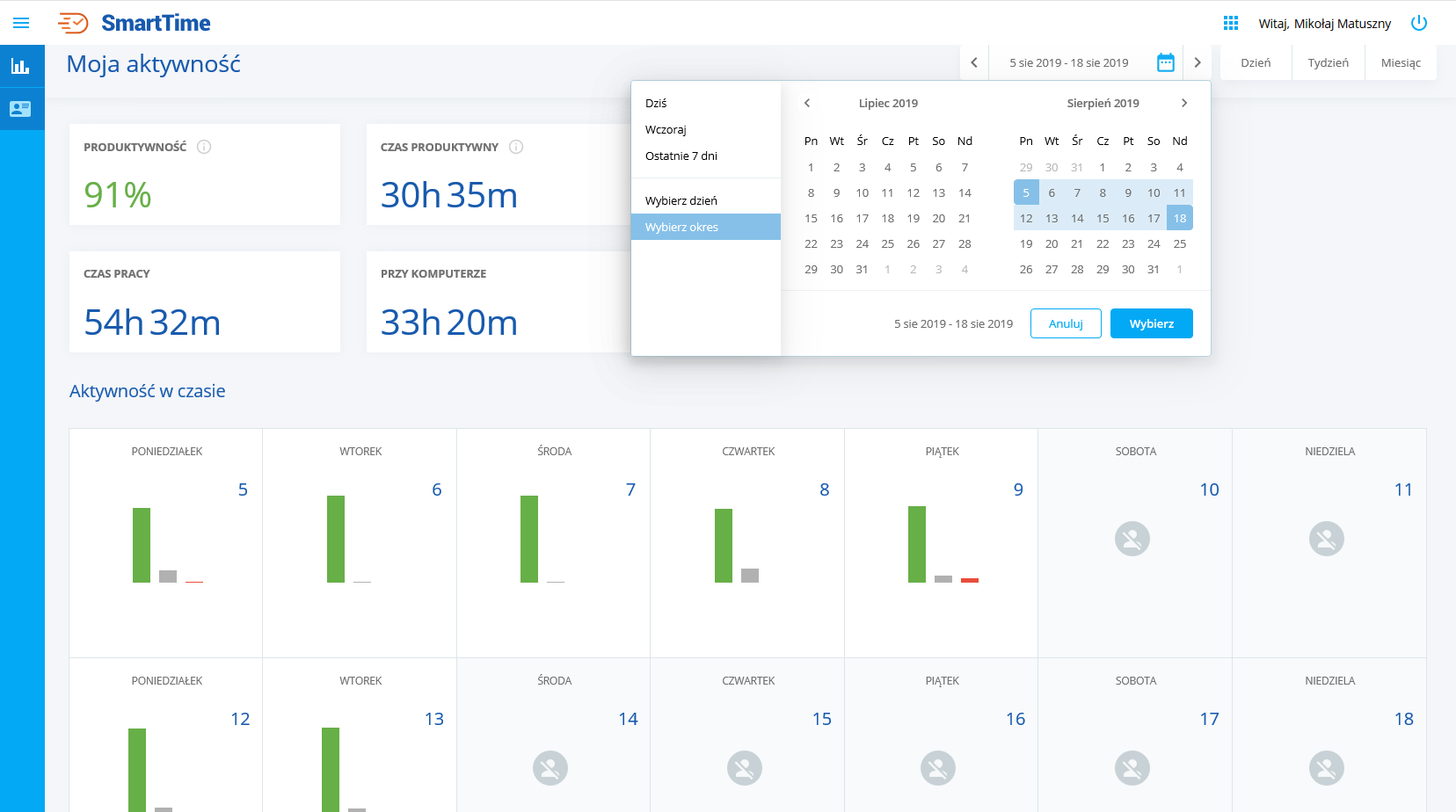Switch to Tydzień view

(x=1328, y=62)
